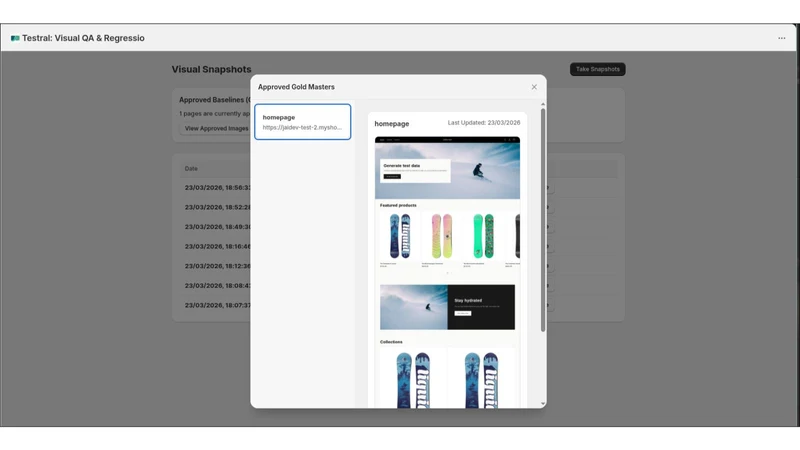Click the Approved Gold Masters dialog title
Screen dimensions: 800x450
tap(296, 87)
